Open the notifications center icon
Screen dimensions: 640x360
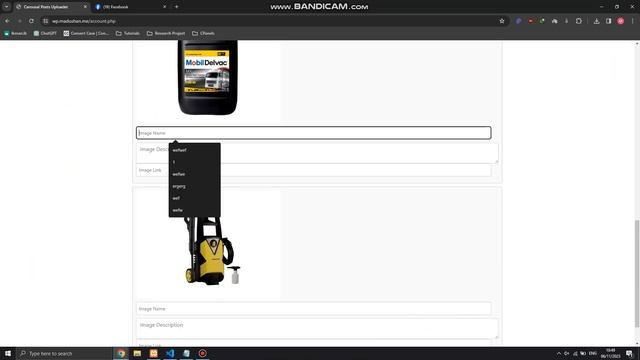[x=630, y=353]
